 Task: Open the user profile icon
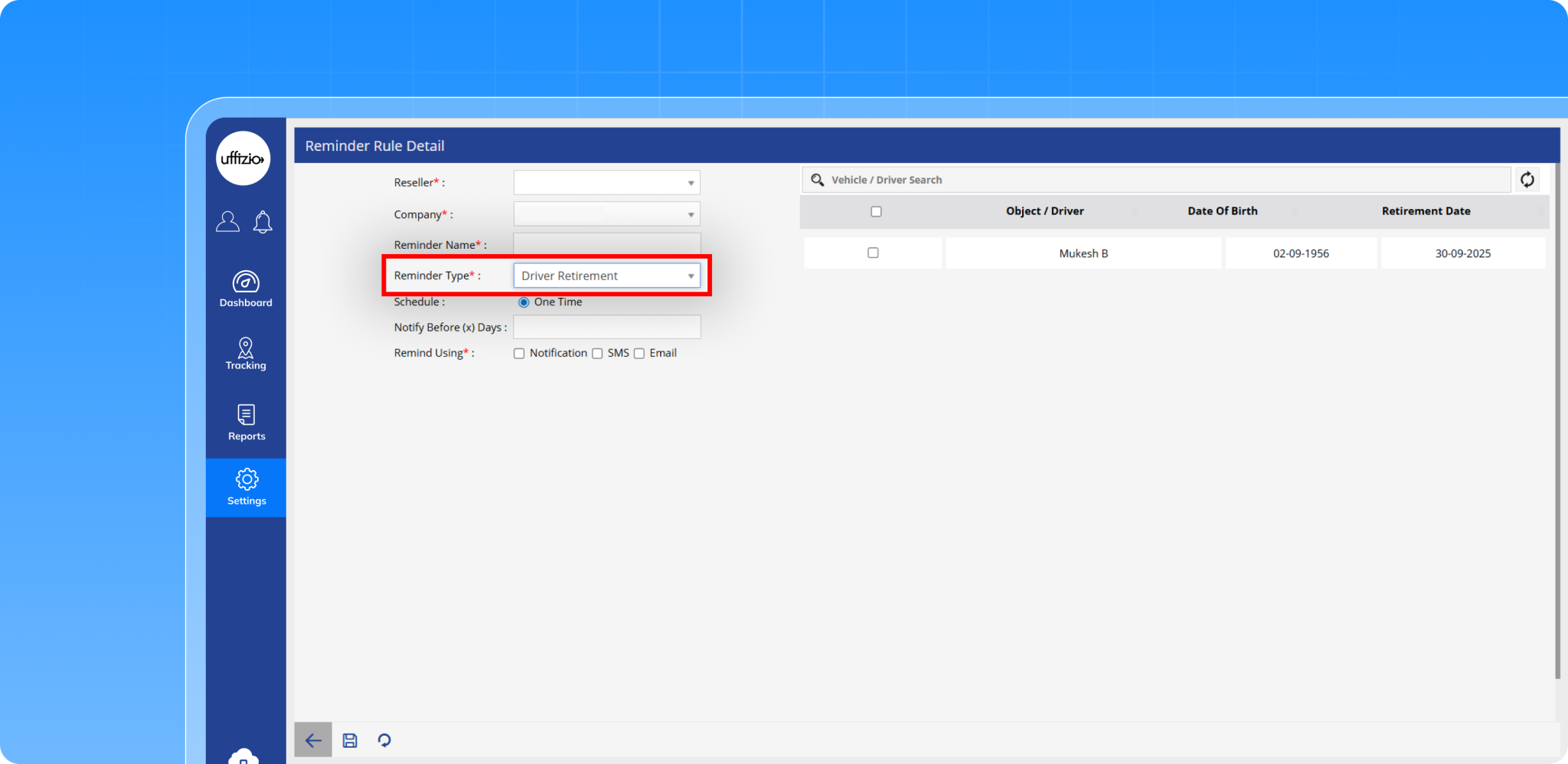click(x=227, y=222)
